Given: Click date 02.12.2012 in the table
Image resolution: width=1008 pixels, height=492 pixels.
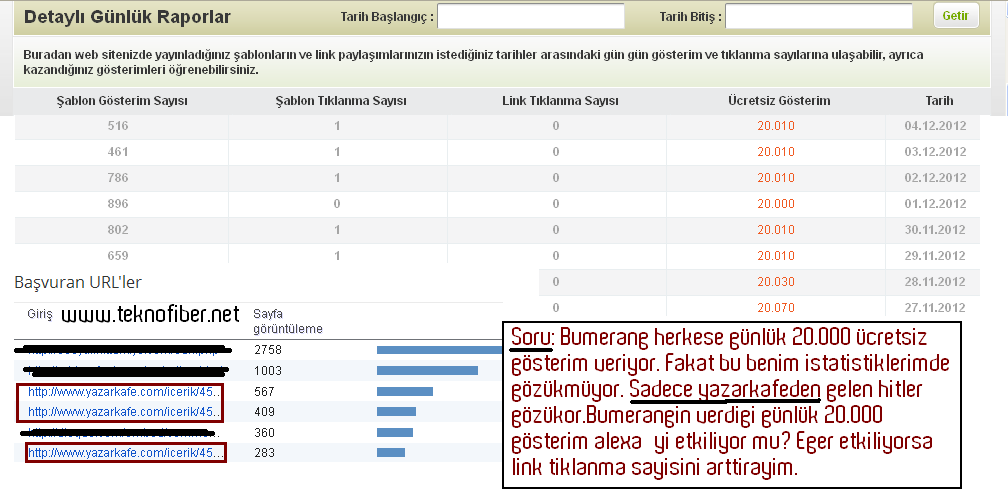Looking at the screenshot, I should 935,178.
